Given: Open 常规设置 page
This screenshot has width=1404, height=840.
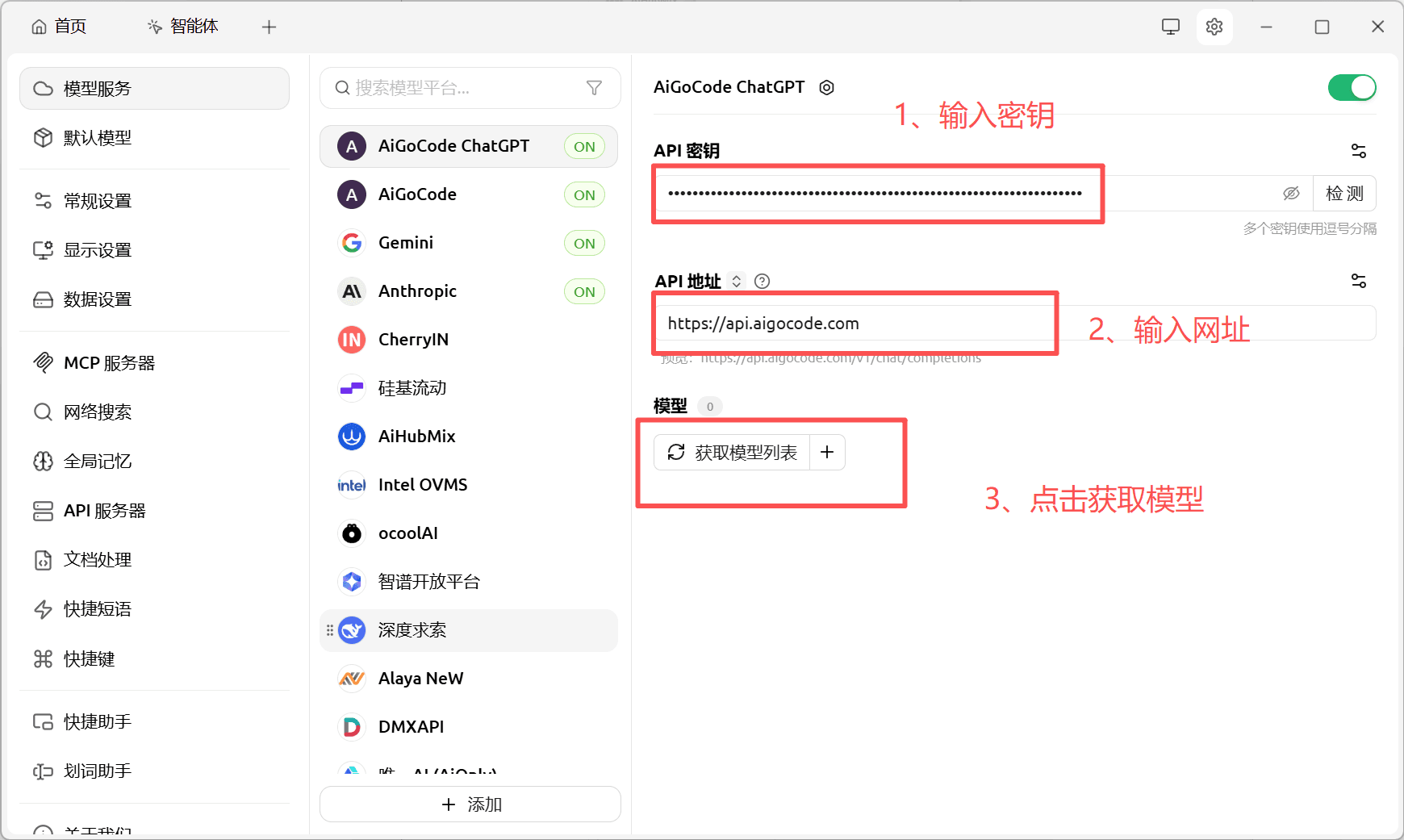Looking at the screenshot, I should (x=154, y=201).
